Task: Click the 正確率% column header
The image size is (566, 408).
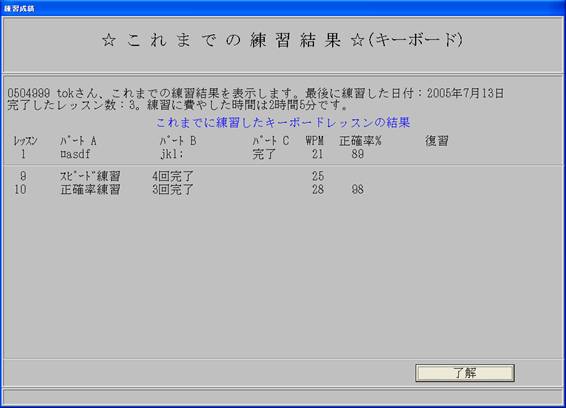Action: point(360,141)
